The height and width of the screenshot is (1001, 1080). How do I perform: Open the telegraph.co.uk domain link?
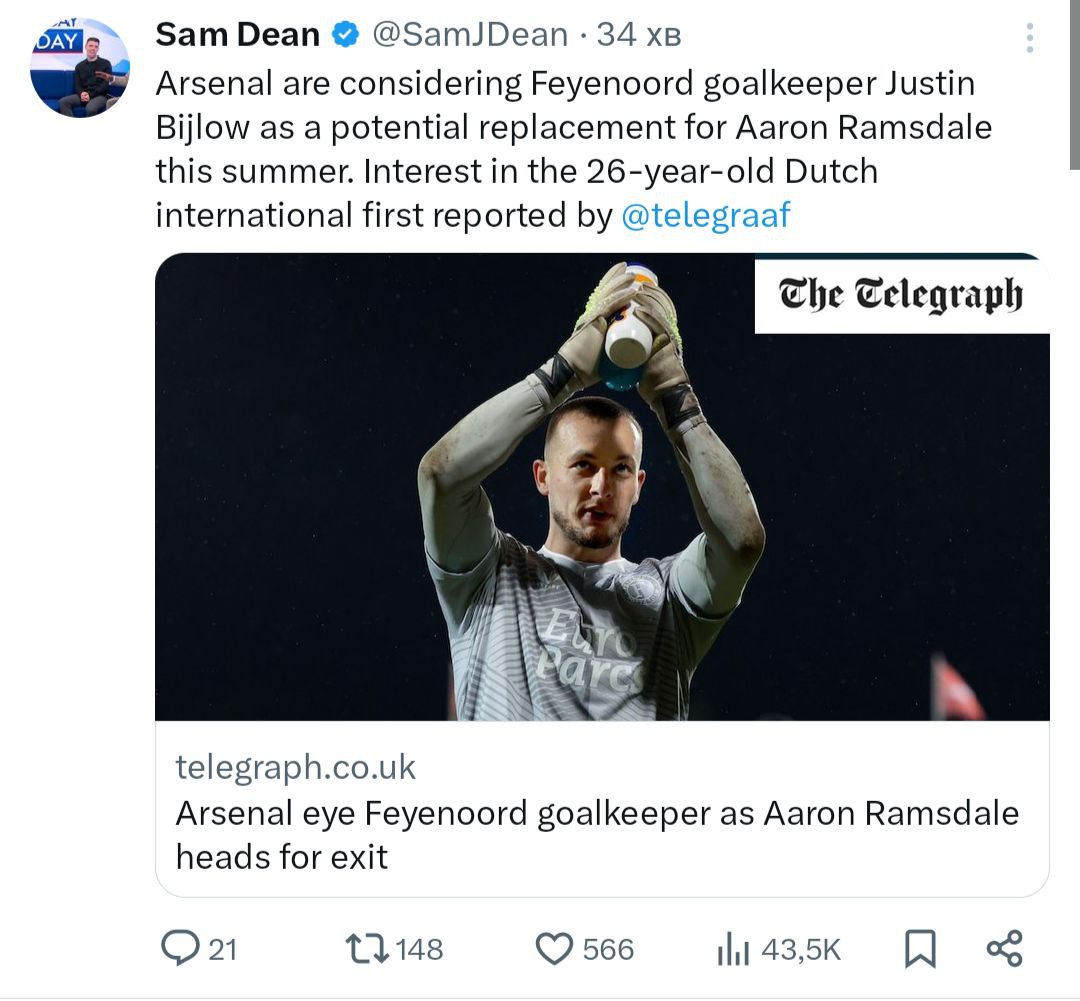[x=295, y=767]
